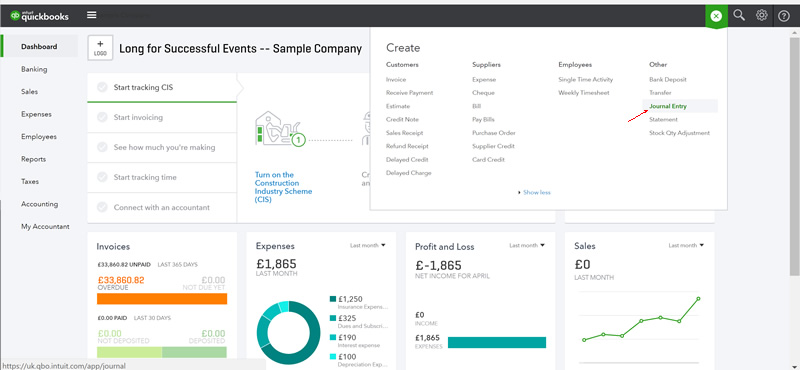
Task: Click check circle beside Connect with an accountant
Action: tap(102, 207)
